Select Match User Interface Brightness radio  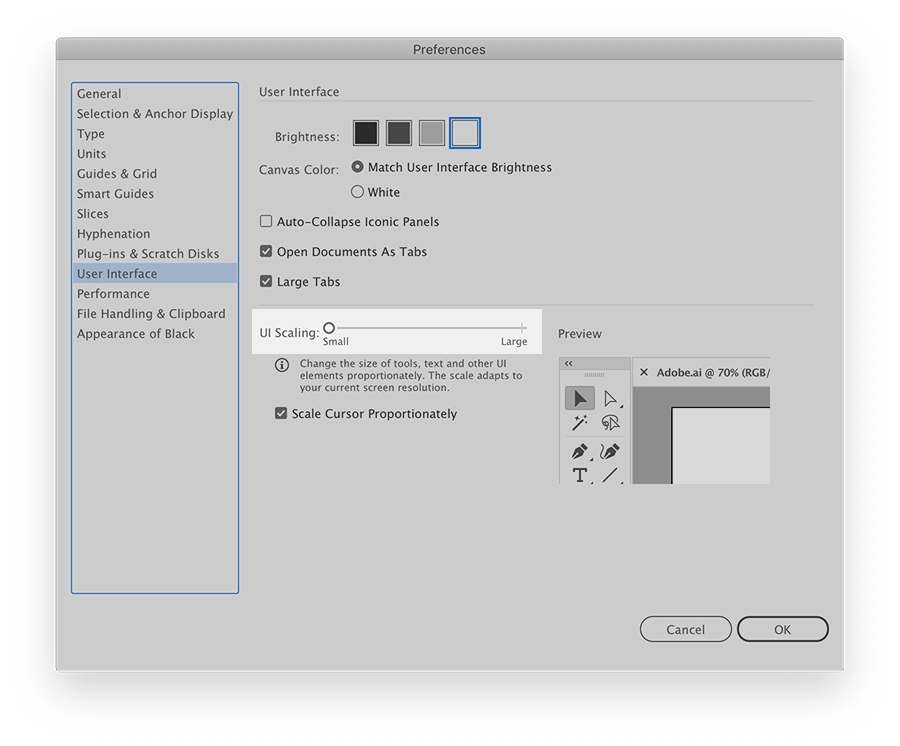tap(358, 166)
